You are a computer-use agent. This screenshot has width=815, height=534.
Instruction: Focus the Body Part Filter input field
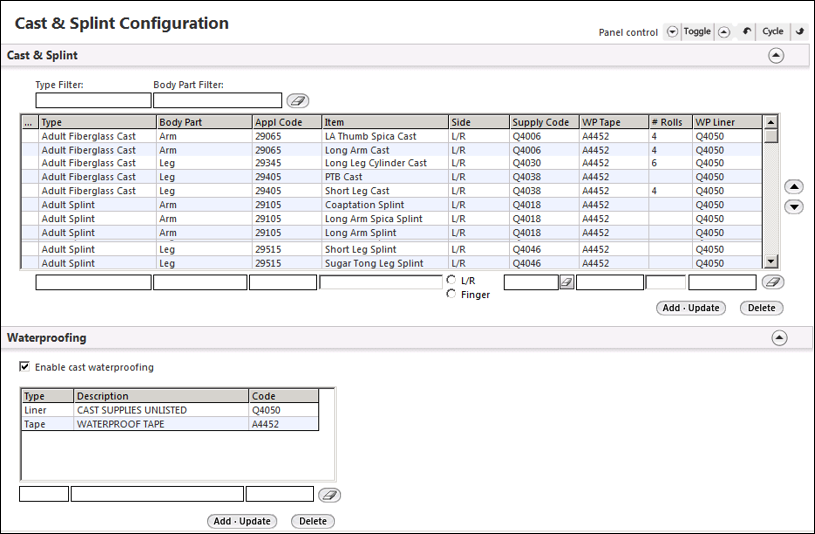click(217, 100)
